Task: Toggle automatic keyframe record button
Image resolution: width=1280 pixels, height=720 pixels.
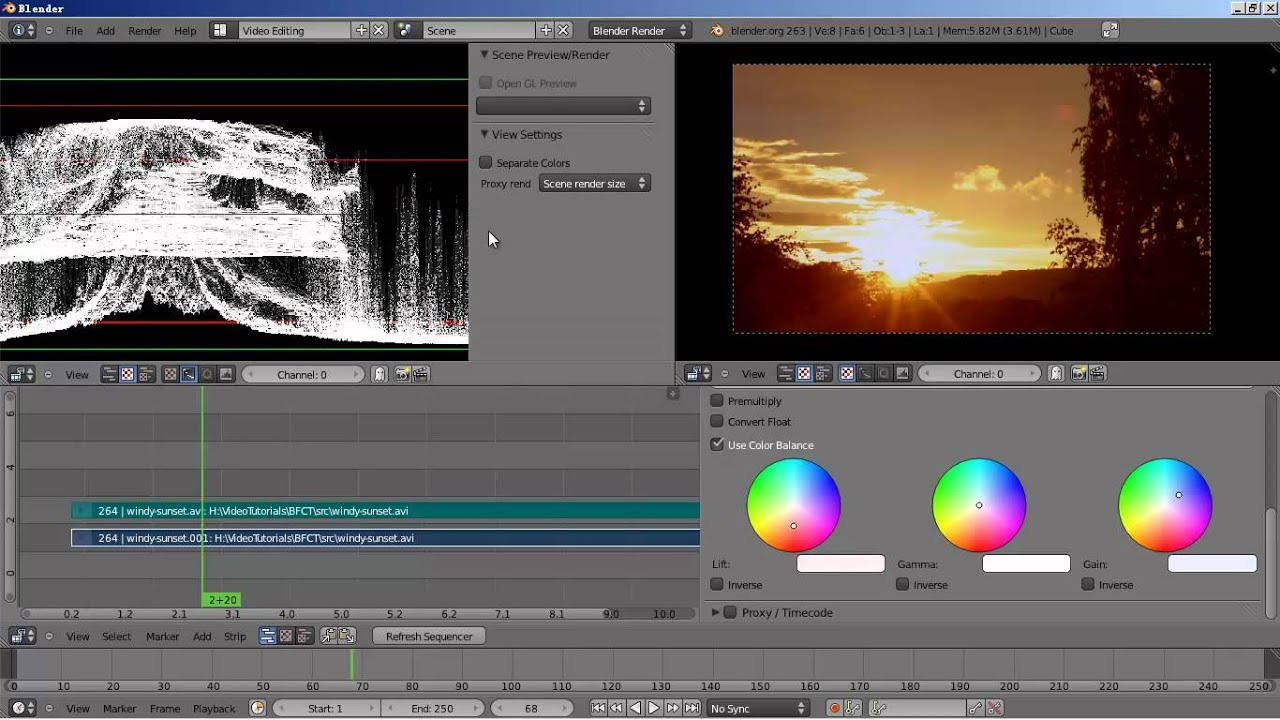Action: [834, 708]
